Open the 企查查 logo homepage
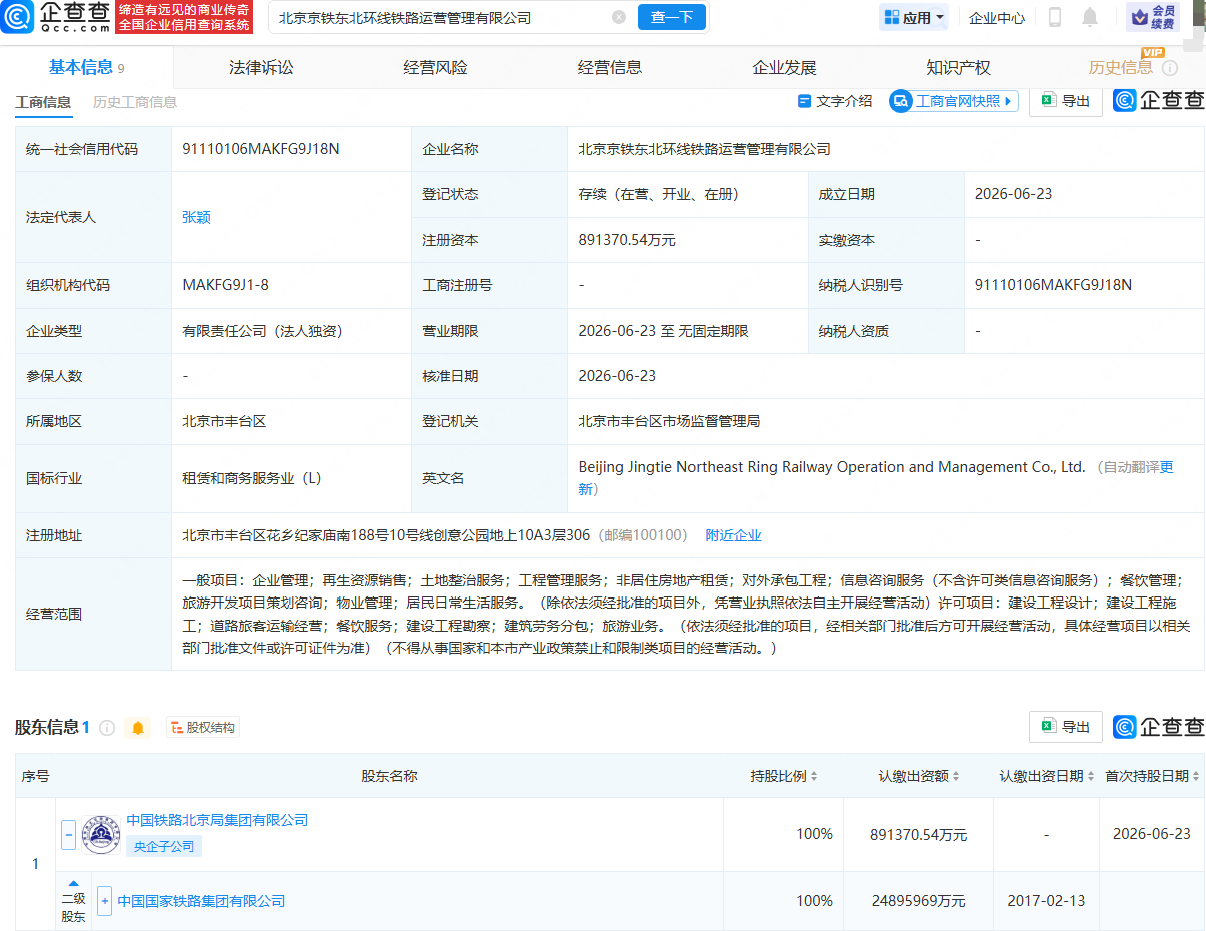Viewport: 1206px width, 931px height. pos(57,17)
